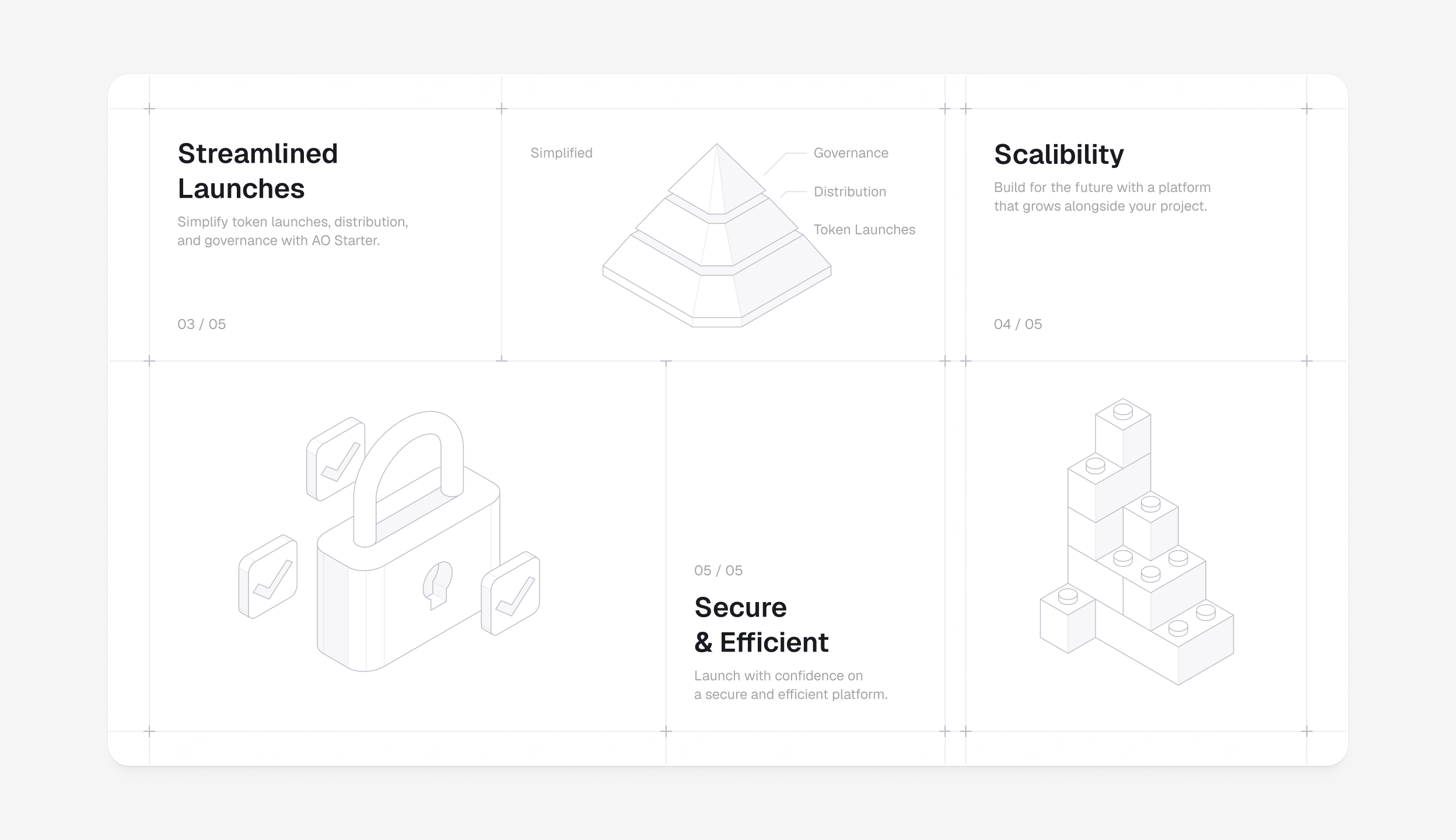Viewport: 1456px width, 840px height.
Task: Click the pyramid's top tier
Action: tap(716, 184)
